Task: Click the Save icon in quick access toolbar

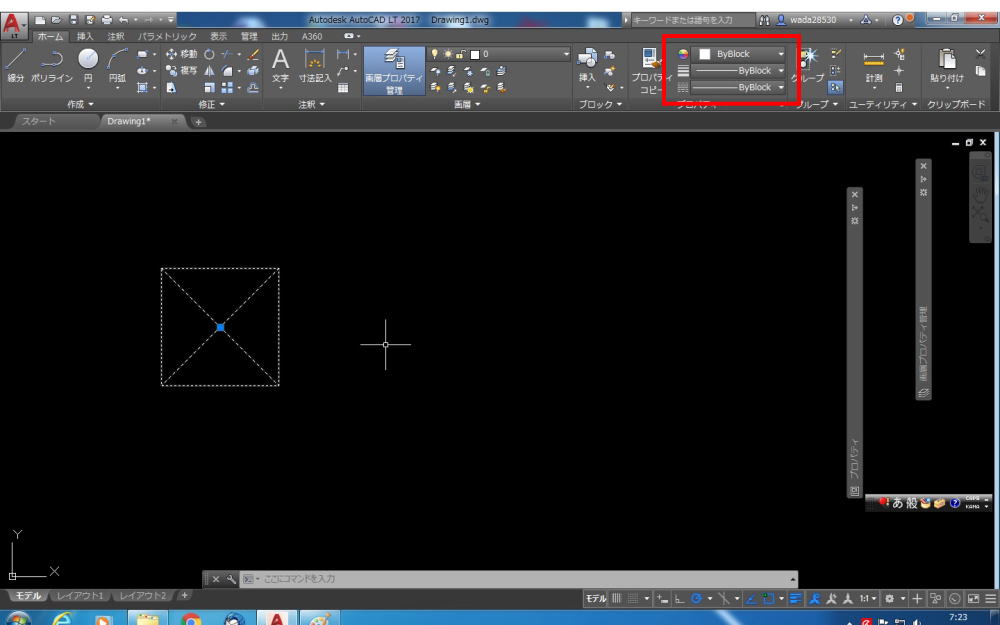Action: click(73, 20)
